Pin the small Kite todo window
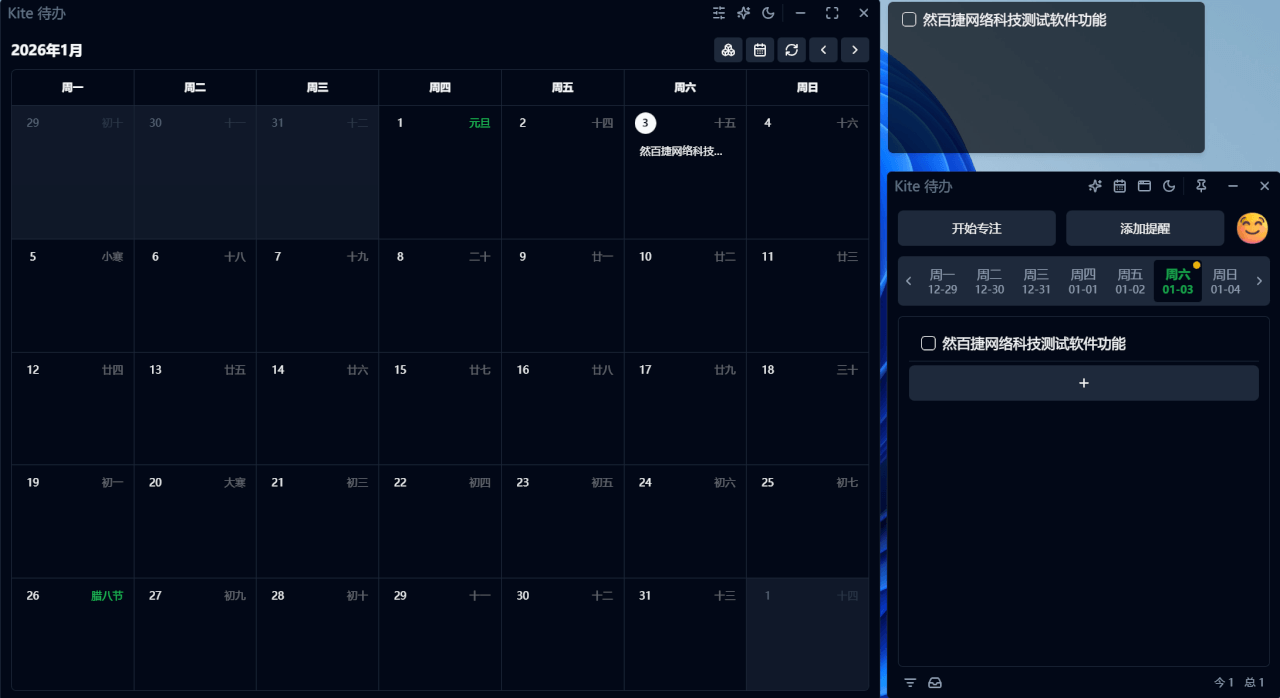1280x698 pixels. pos(1201,186)
